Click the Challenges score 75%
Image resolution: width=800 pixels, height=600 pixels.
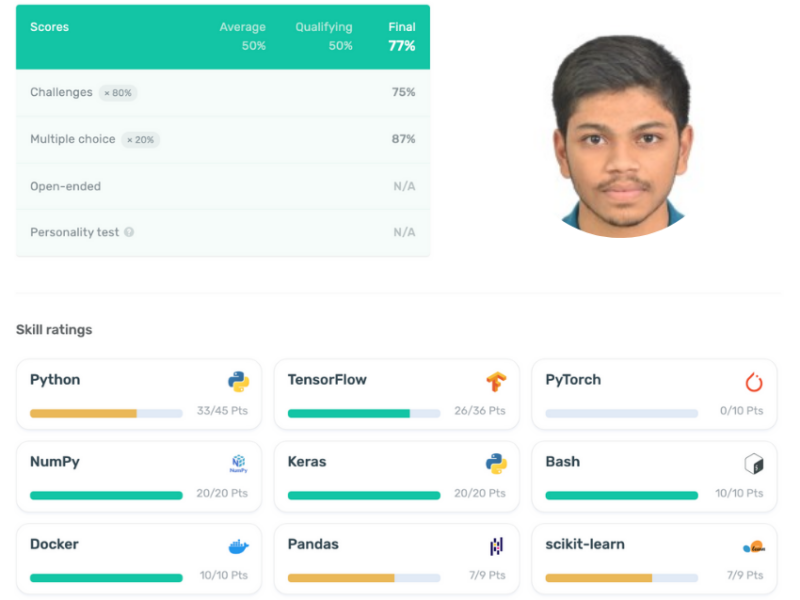[x=404, y=92]
